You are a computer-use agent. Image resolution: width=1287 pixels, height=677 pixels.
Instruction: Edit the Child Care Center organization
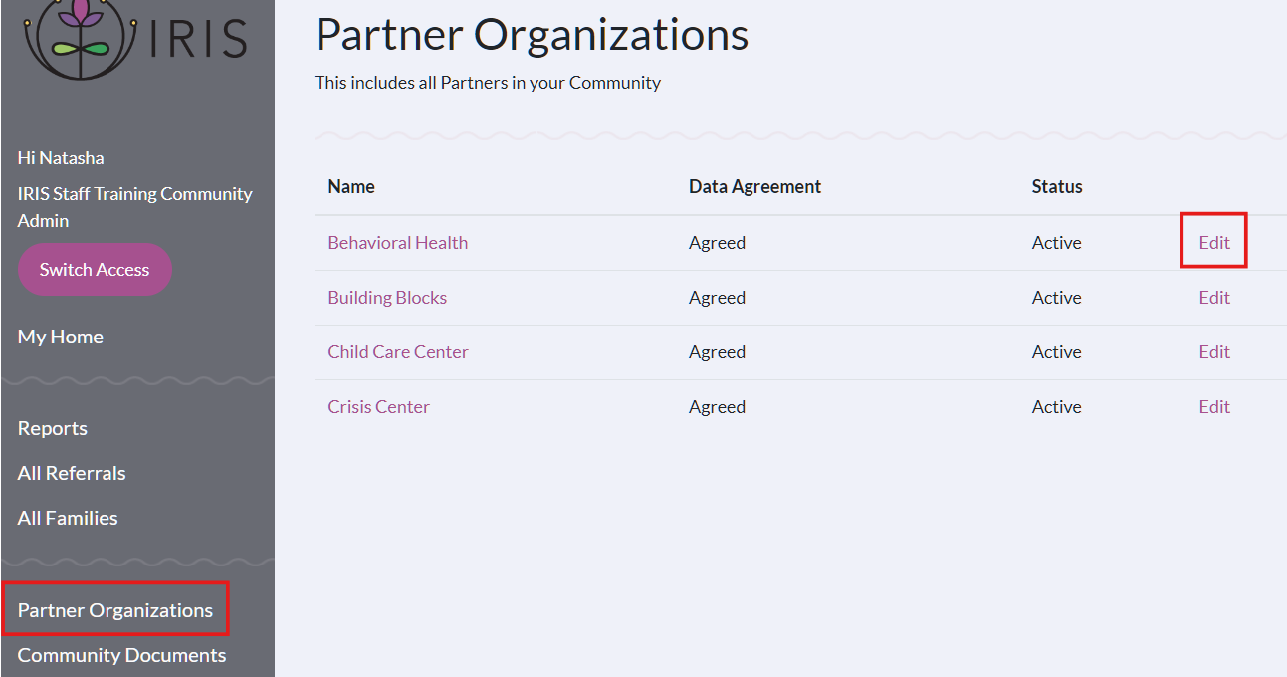click(x=1214, y=352)
